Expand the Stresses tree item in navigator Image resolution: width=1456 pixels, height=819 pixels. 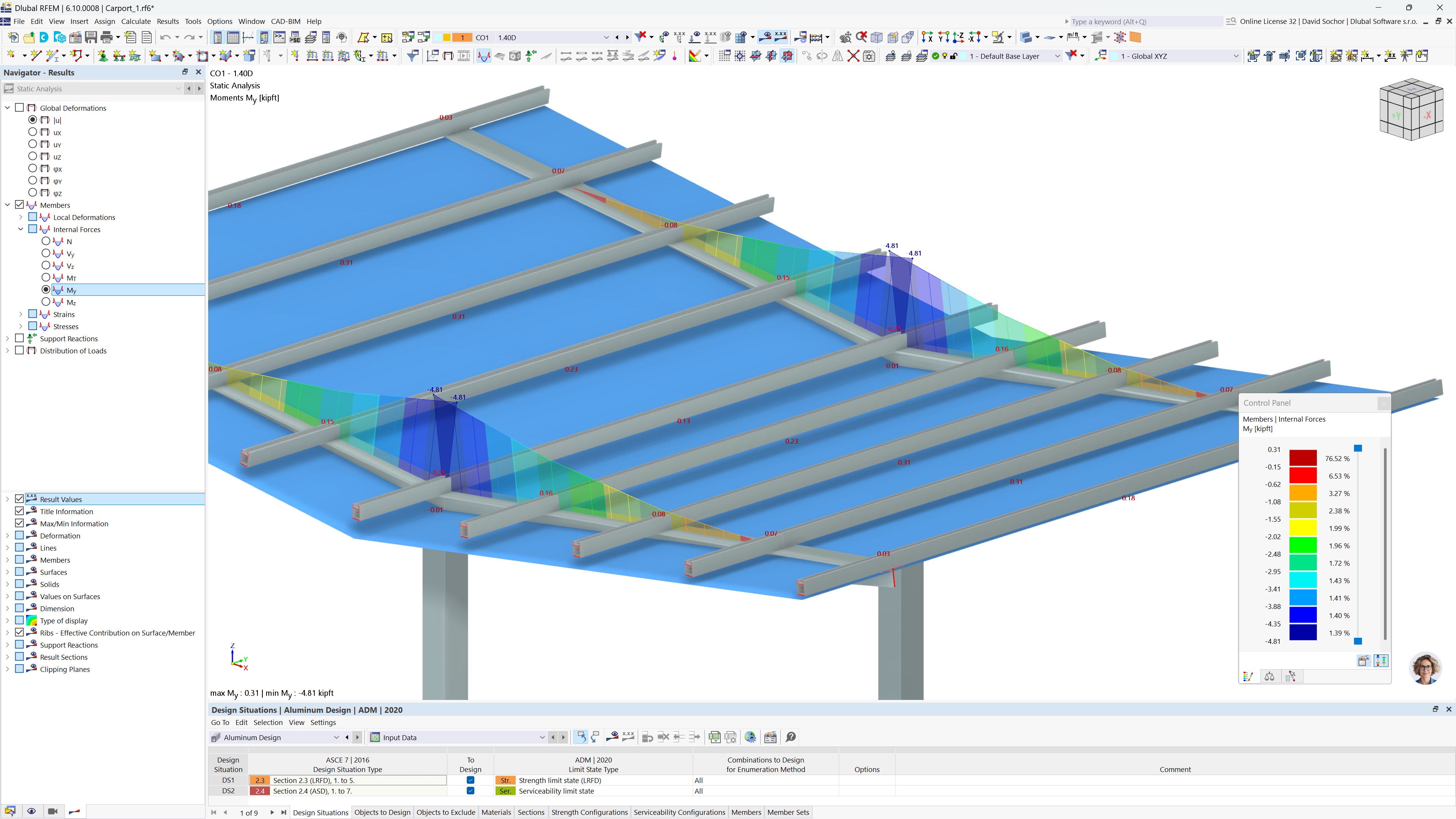click(x=22, y=326)
